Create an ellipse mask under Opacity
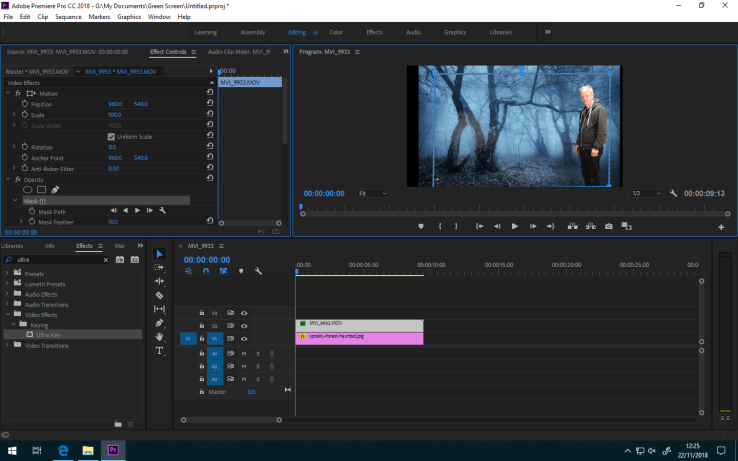 click(28, 190)
